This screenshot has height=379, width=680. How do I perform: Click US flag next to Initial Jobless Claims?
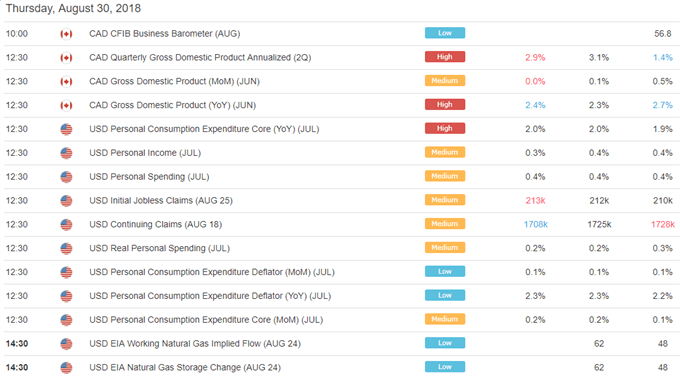tap(66, 201)
